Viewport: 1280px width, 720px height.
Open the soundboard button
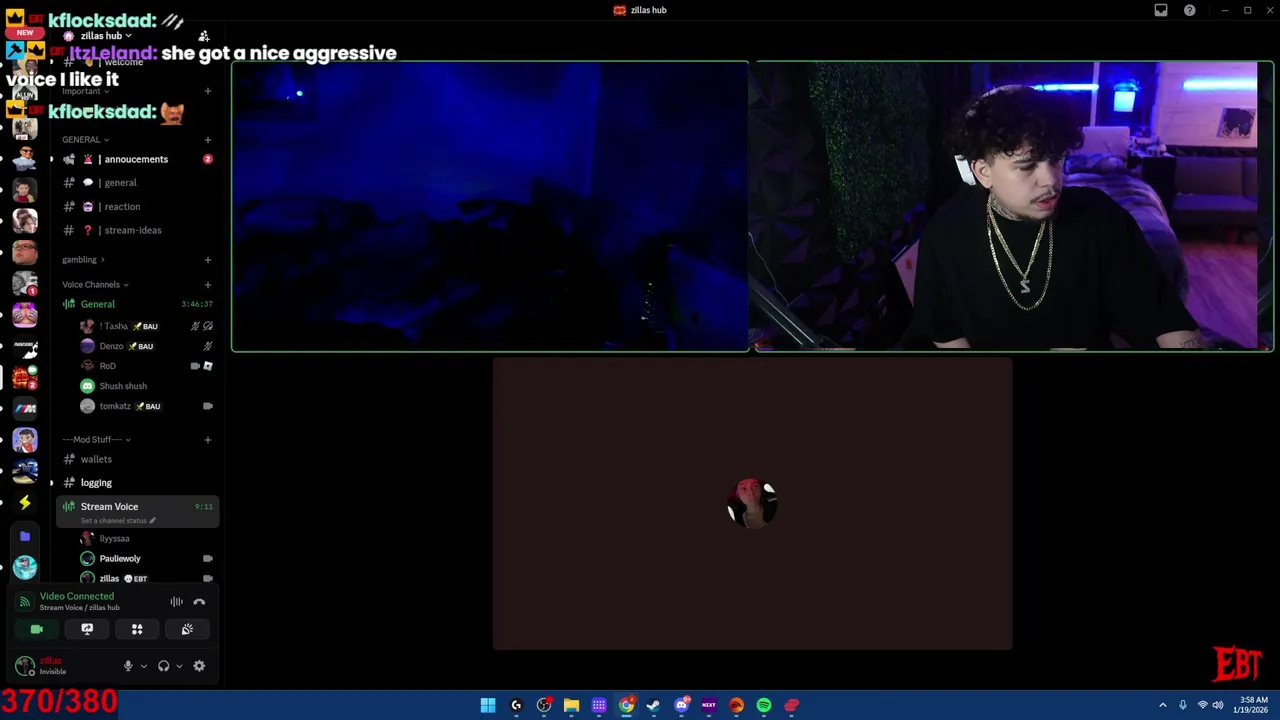187,629
